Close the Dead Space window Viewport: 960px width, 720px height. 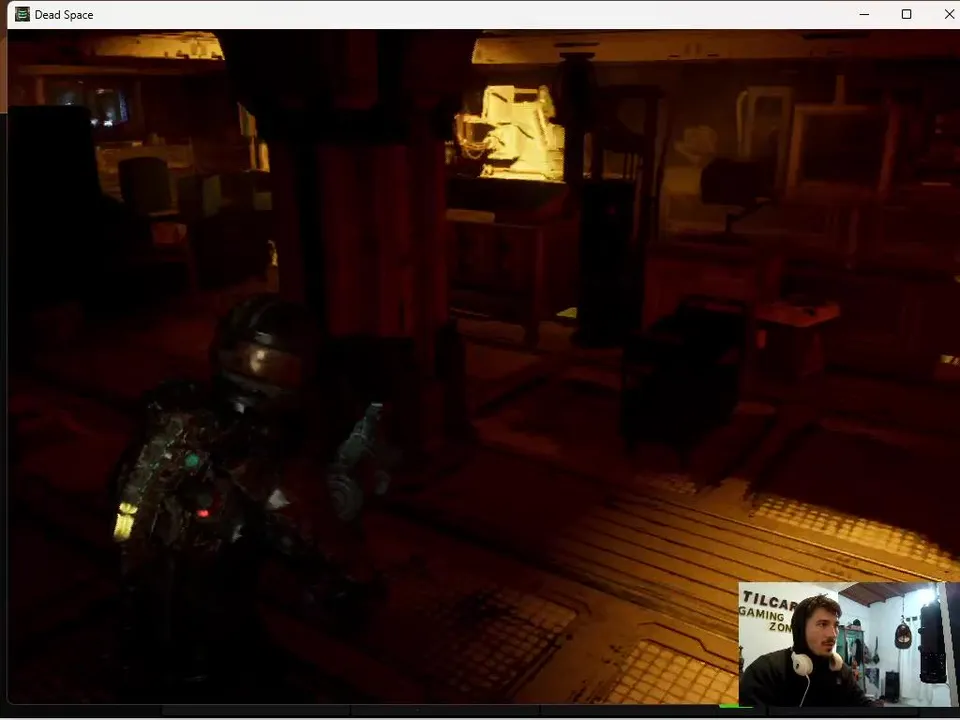tap(948, 14)
